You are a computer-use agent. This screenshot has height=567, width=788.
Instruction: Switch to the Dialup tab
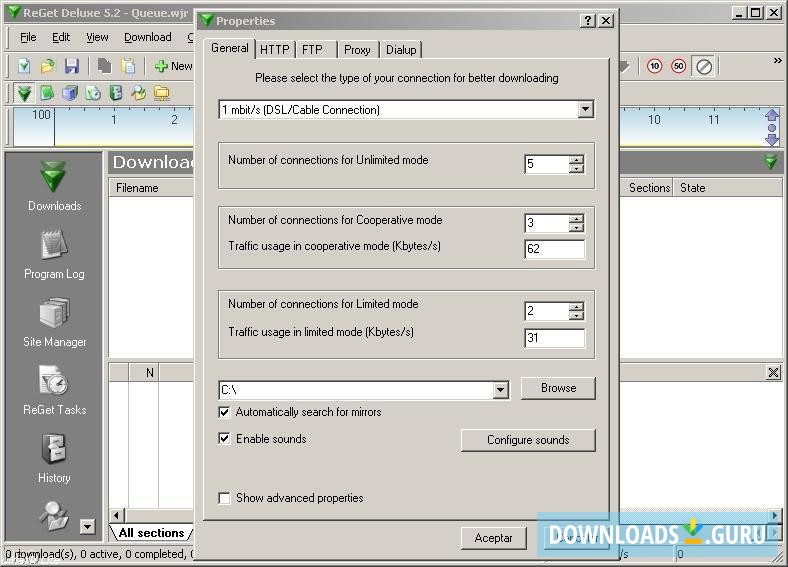(401, 50)
